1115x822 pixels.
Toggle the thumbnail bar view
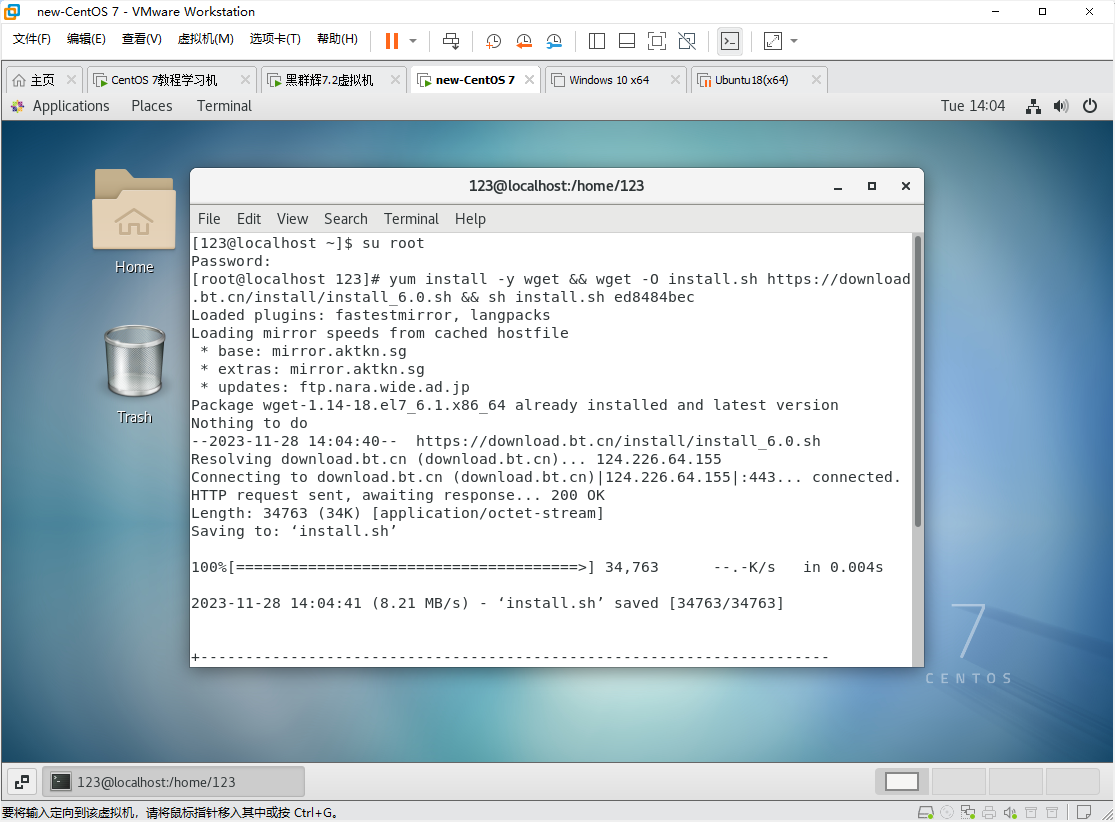coord(626,41)
